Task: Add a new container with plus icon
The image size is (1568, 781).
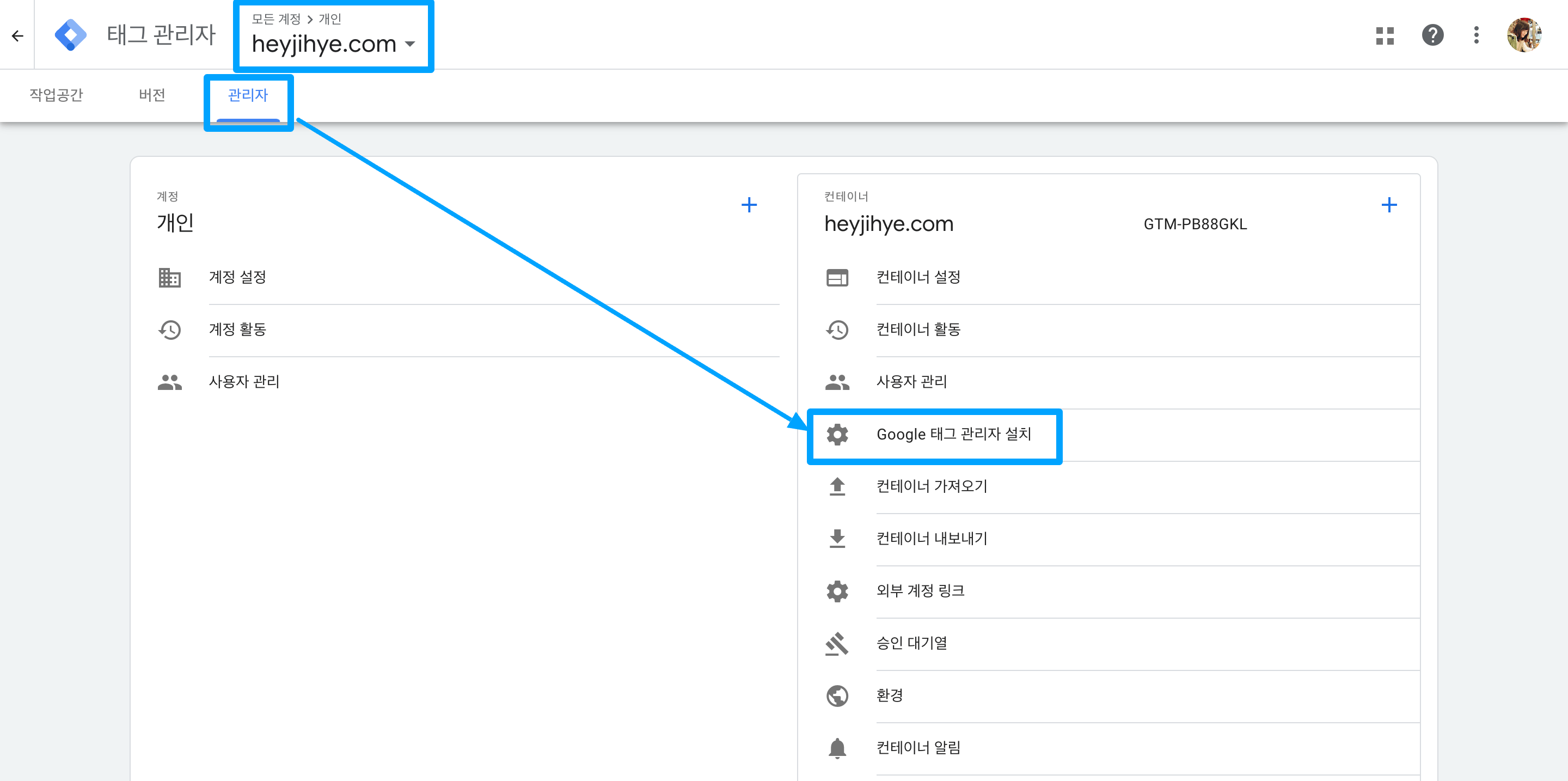Action: click(x=1388, y=205)
